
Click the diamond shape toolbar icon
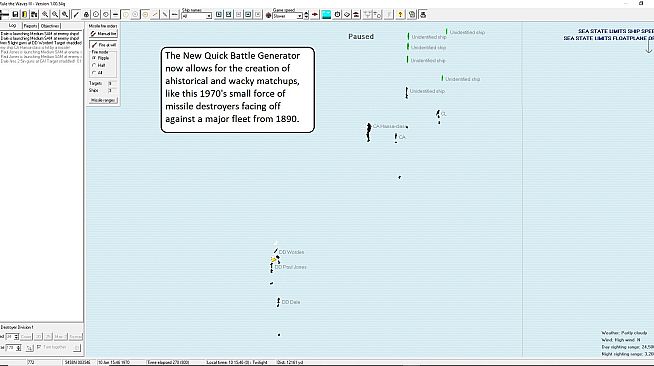347,15
